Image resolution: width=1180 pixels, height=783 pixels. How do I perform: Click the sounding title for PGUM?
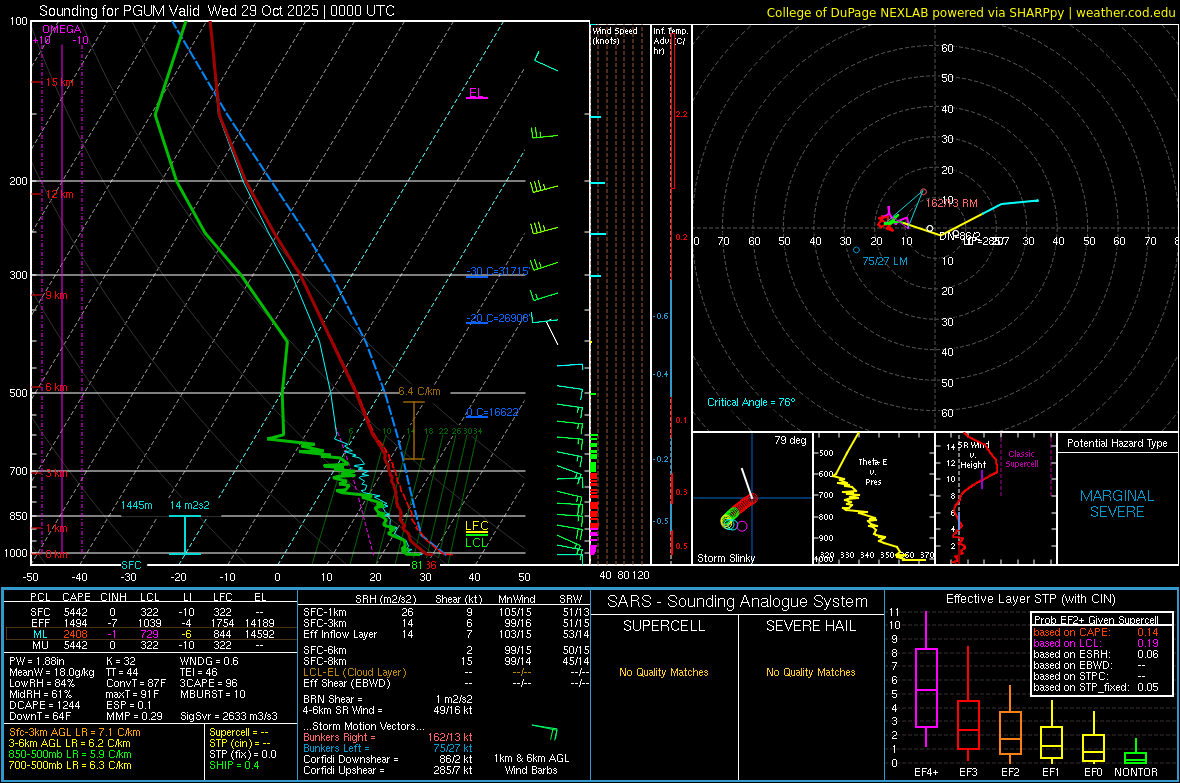coord(217,11)
